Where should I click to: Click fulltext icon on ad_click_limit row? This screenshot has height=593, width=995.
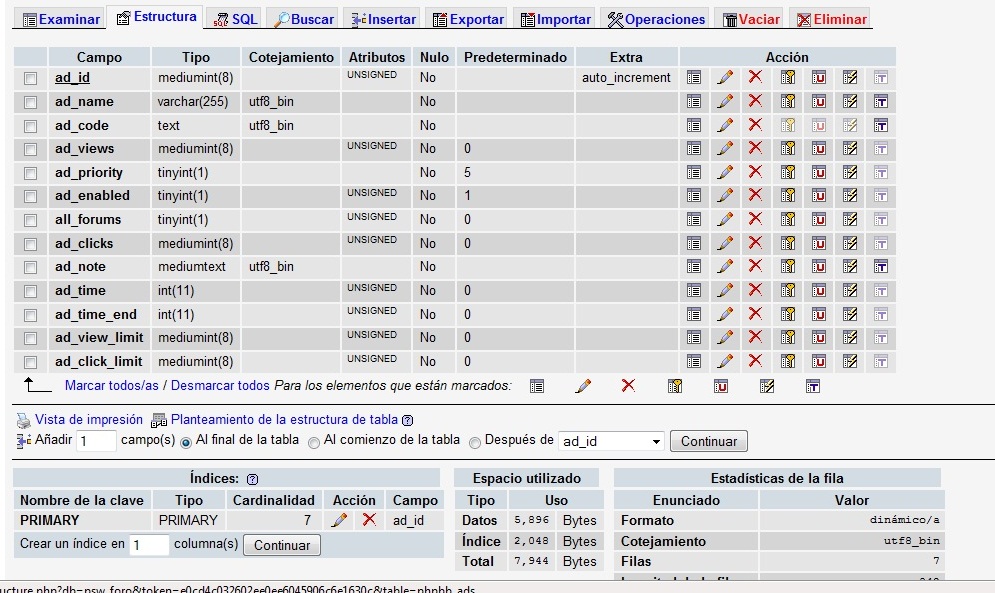881,362
